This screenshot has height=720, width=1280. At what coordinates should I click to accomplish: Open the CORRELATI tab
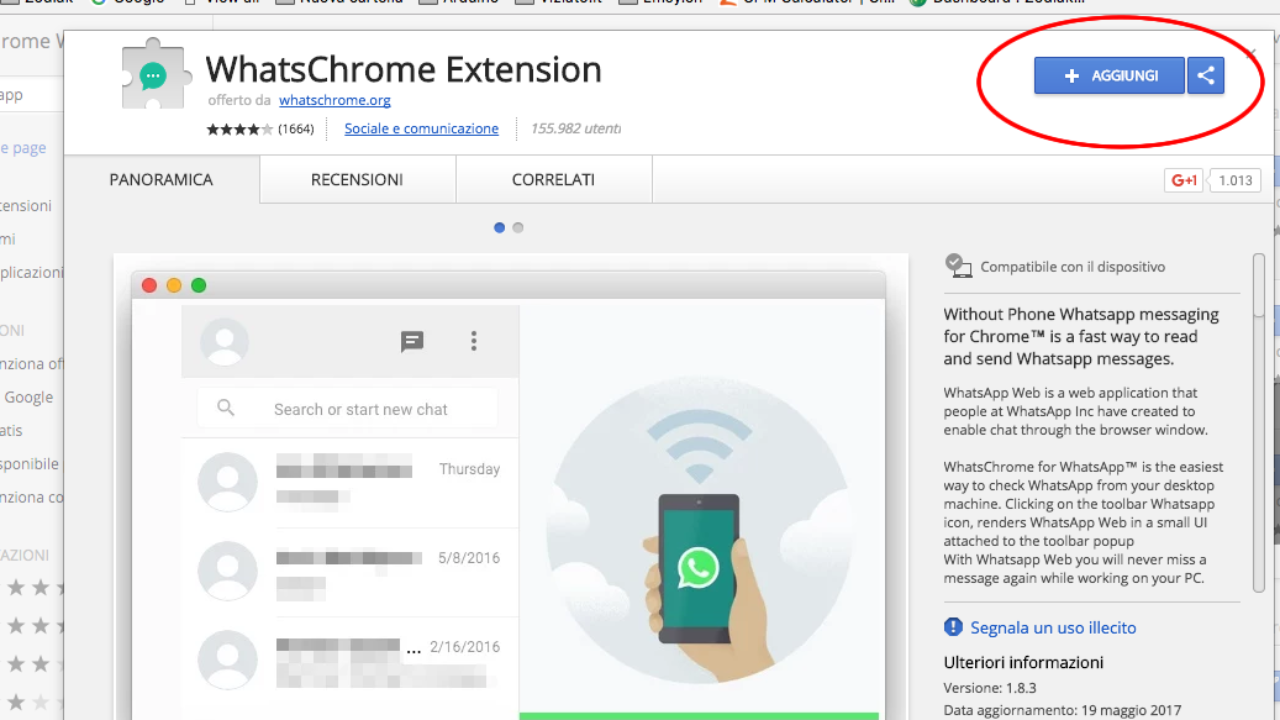[553, 180]
